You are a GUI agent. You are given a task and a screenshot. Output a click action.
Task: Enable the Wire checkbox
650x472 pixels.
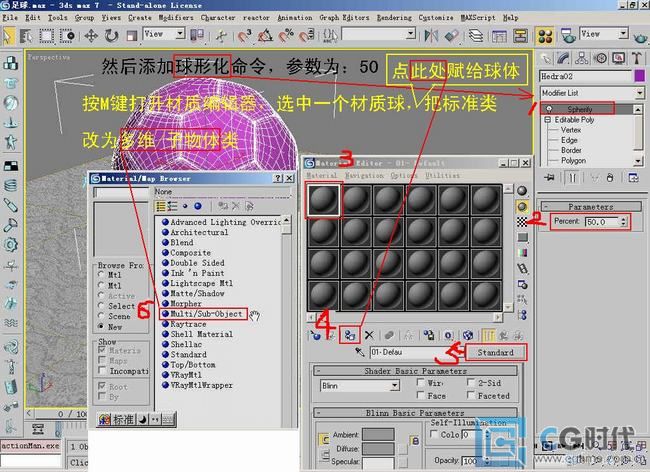pos(421,382)
